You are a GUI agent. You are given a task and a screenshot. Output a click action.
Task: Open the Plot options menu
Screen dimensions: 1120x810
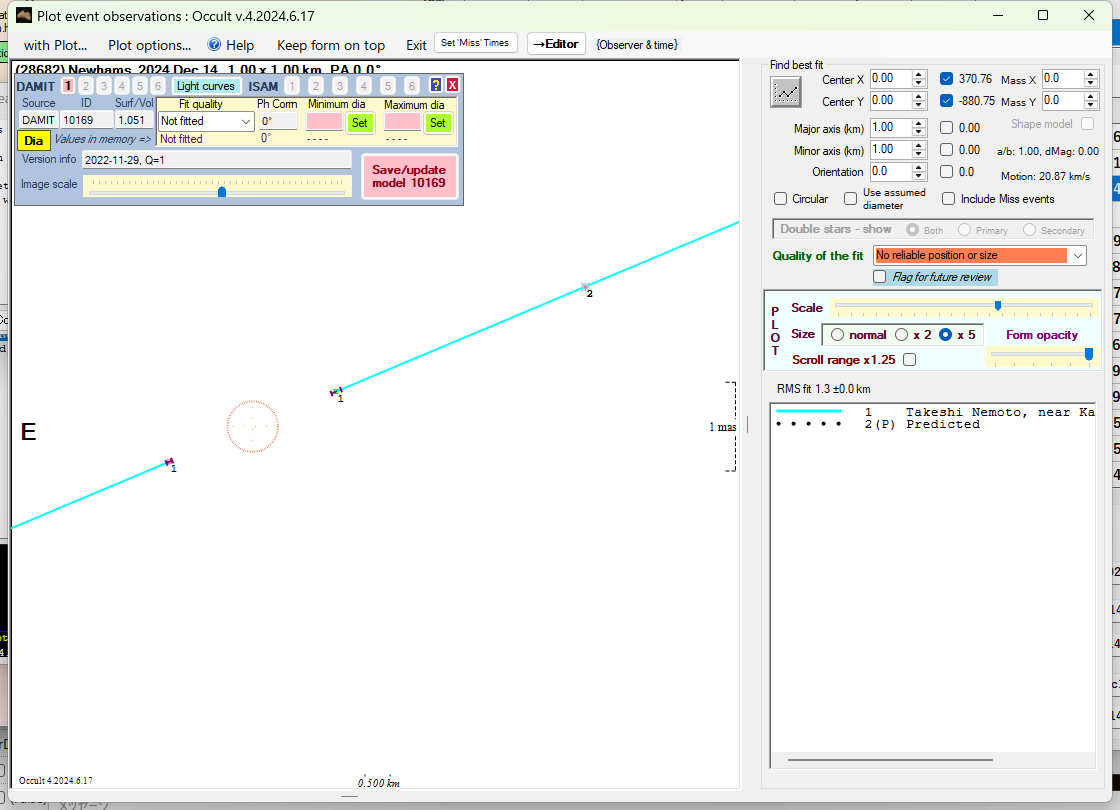[149, 45]
